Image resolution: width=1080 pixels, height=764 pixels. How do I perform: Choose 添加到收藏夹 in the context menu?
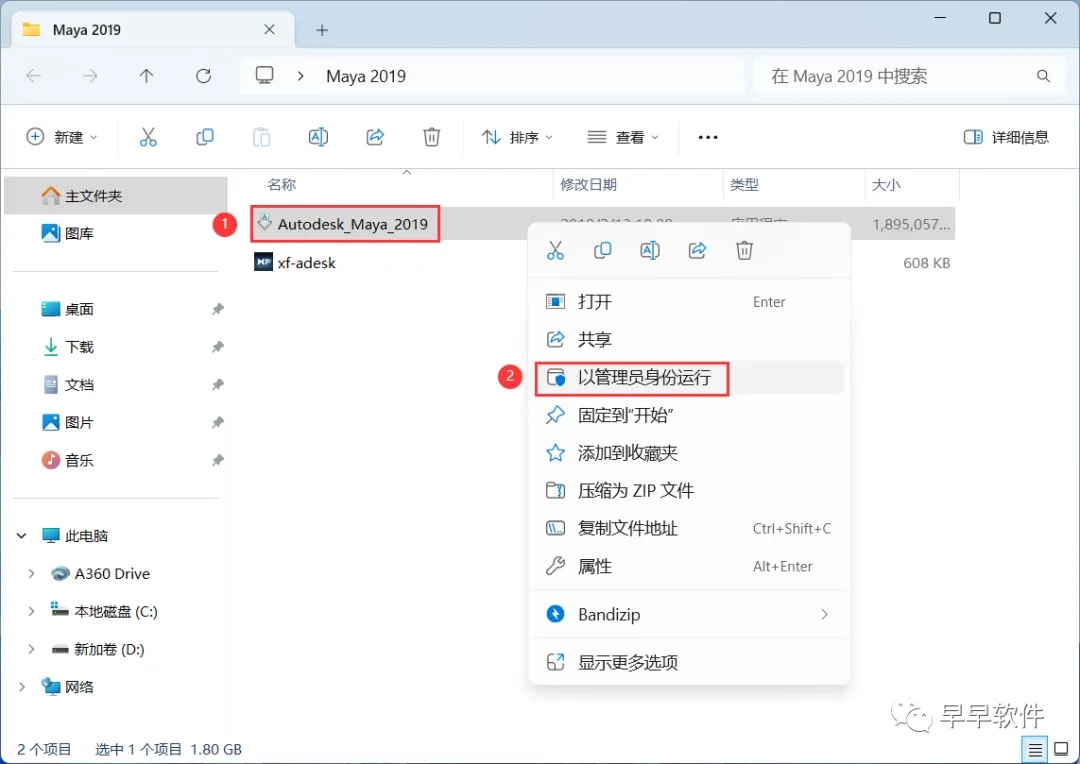pyautogui.click(x=689, y=453)
